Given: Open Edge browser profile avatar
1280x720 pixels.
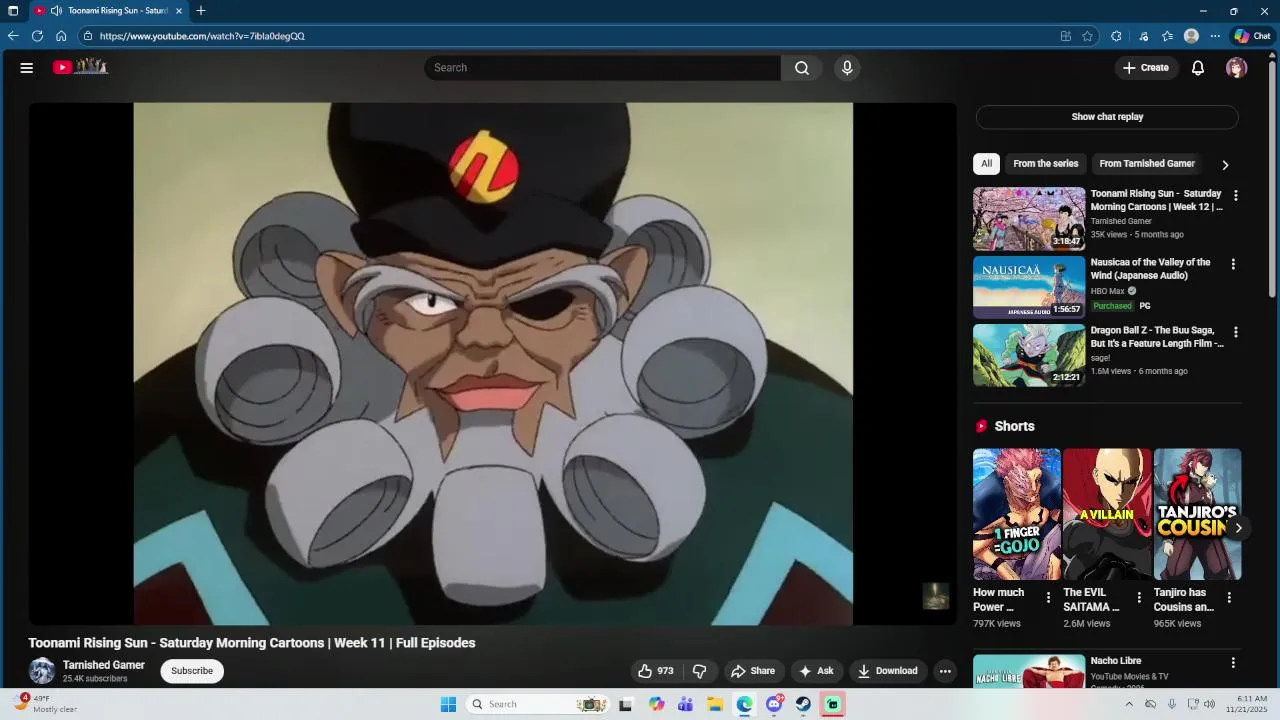Looking at the screenshot, I should pos(1191,36).
